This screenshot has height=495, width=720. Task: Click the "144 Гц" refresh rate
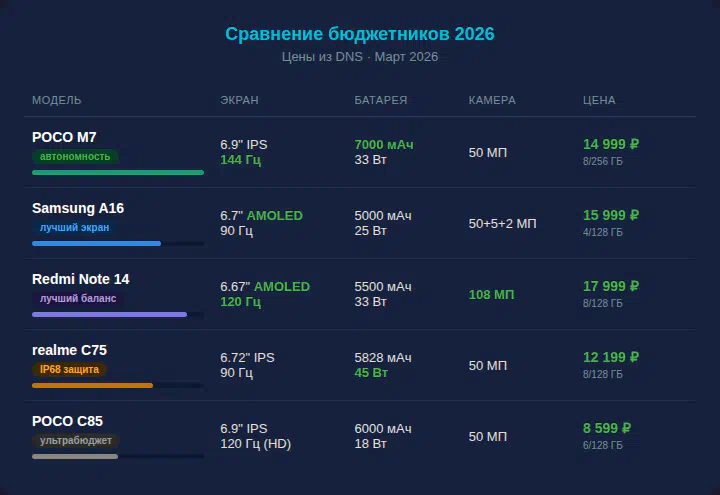coord(241,160)
